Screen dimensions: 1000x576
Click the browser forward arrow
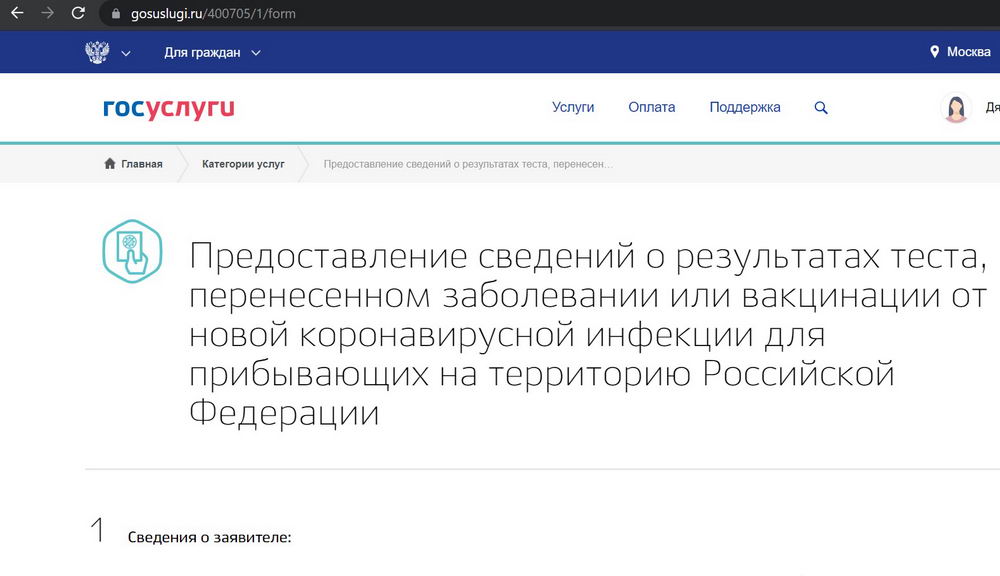(47, 14)
